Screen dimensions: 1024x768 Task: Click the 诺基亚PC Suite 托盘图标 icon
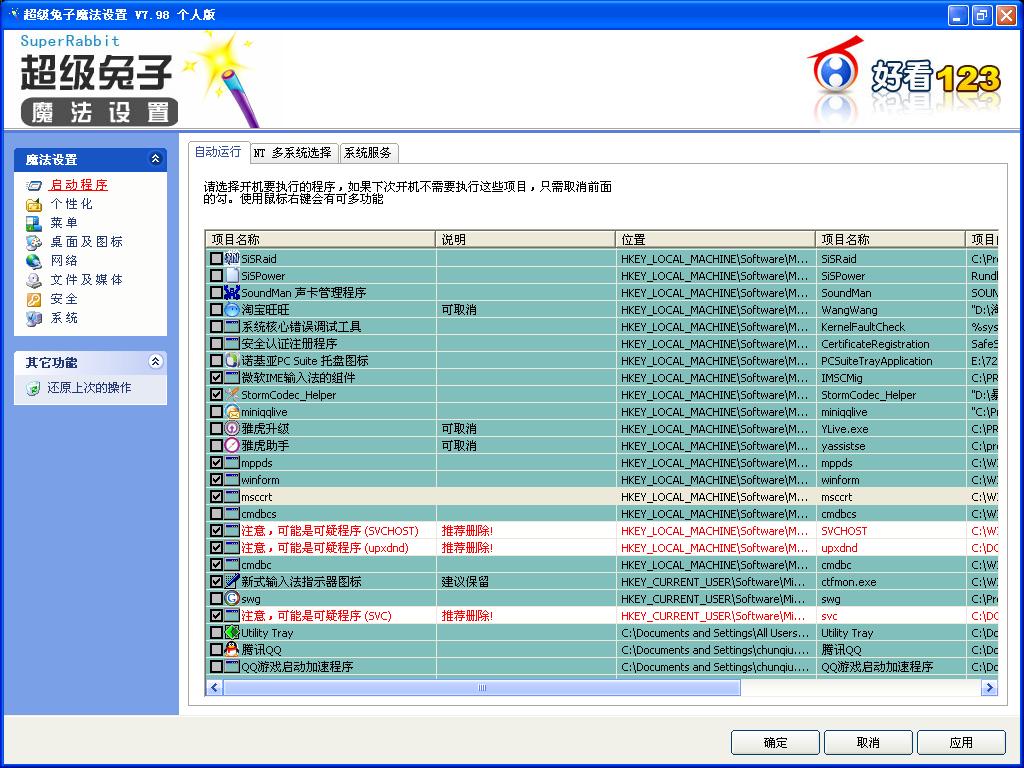pos(232,360)
